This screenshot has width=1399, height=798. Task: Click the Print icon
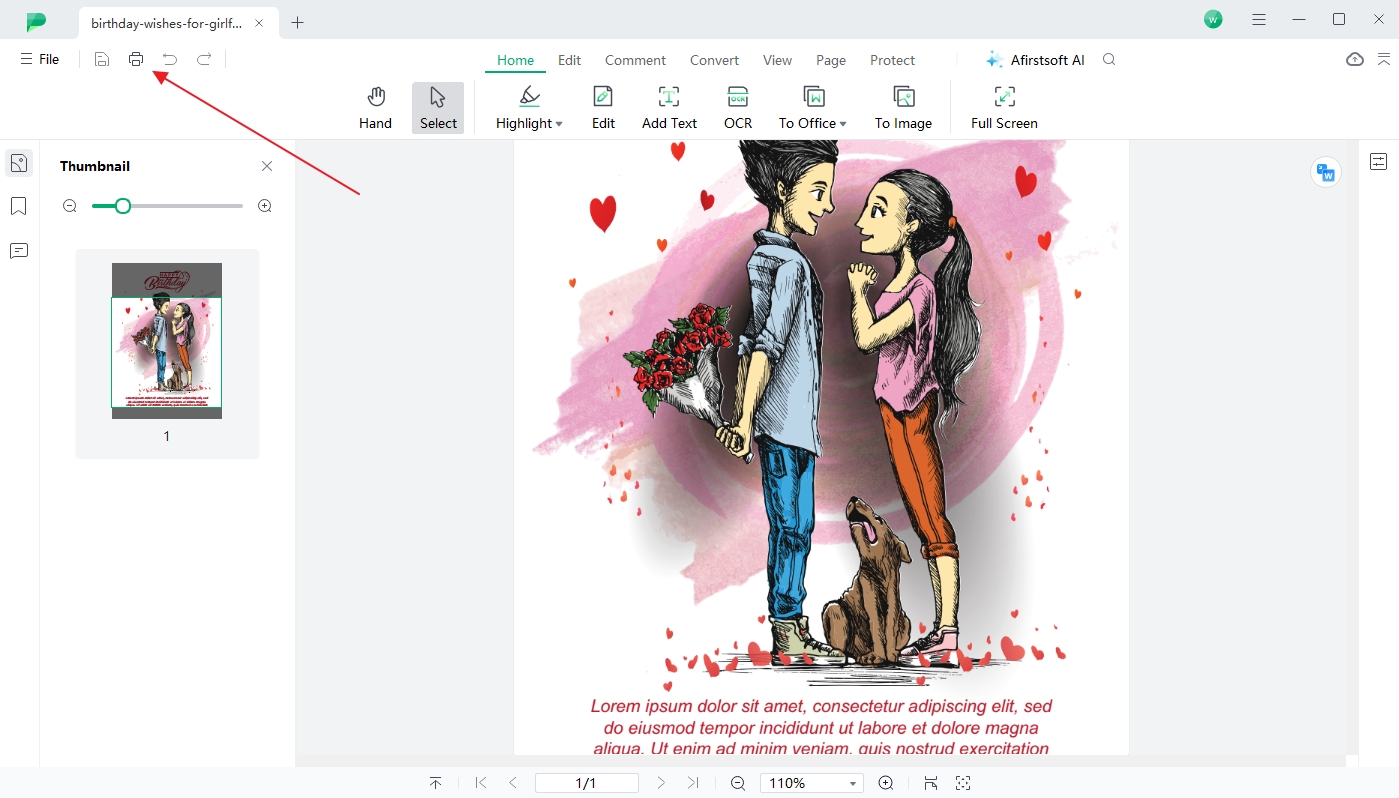[x=136, y=59]
